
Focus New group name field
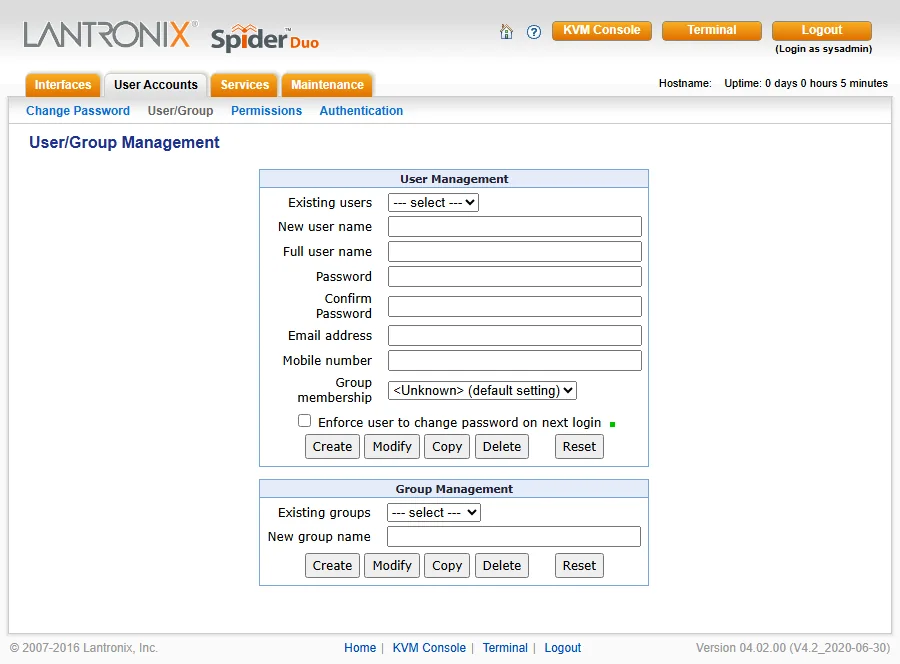(514, 537)
